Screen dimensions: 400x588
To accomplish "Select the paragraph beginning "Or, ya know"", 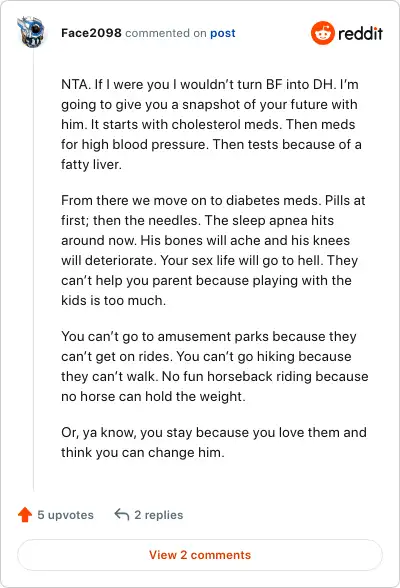I will (x=214, y=442).
